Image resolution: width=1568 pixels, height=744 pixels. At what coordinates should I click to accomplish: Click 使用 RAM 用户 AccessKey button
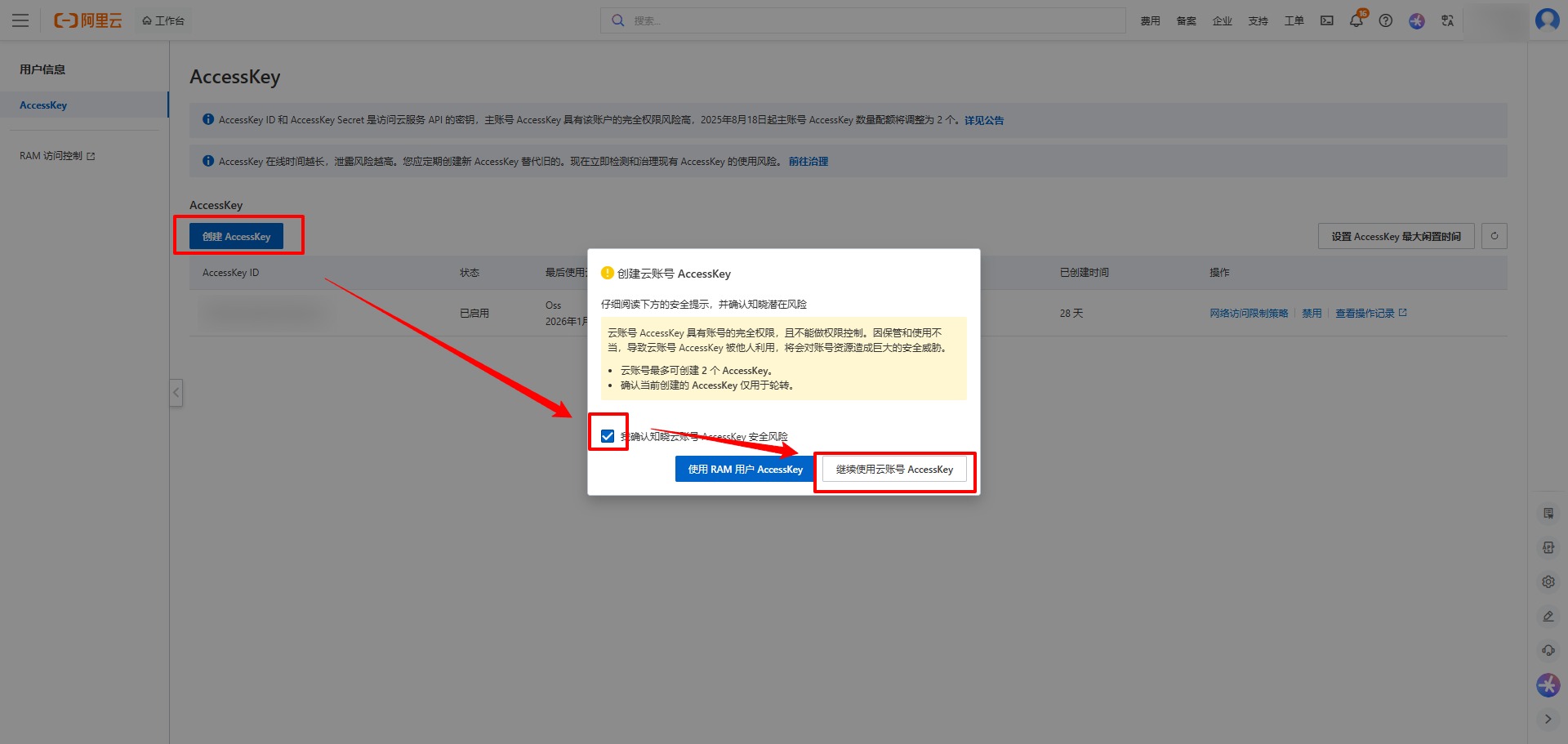click(x=746, y=469)
